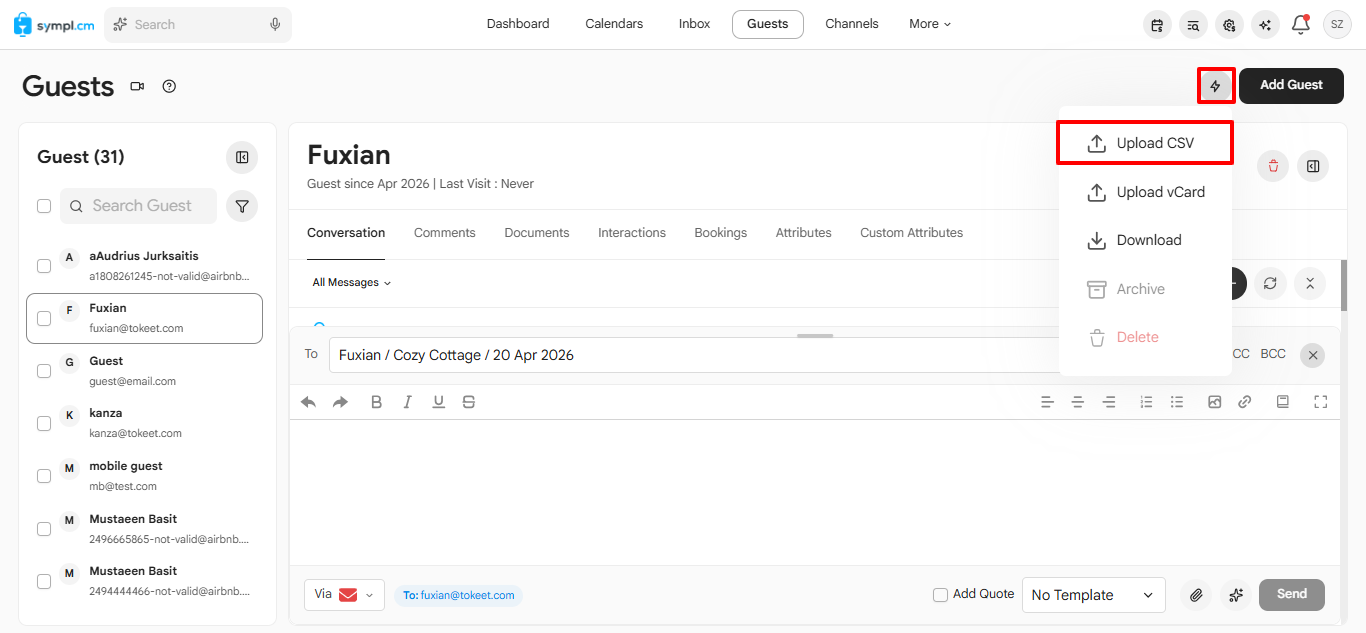
Task: Insert an image into the message
Action: coord(1215,402)
